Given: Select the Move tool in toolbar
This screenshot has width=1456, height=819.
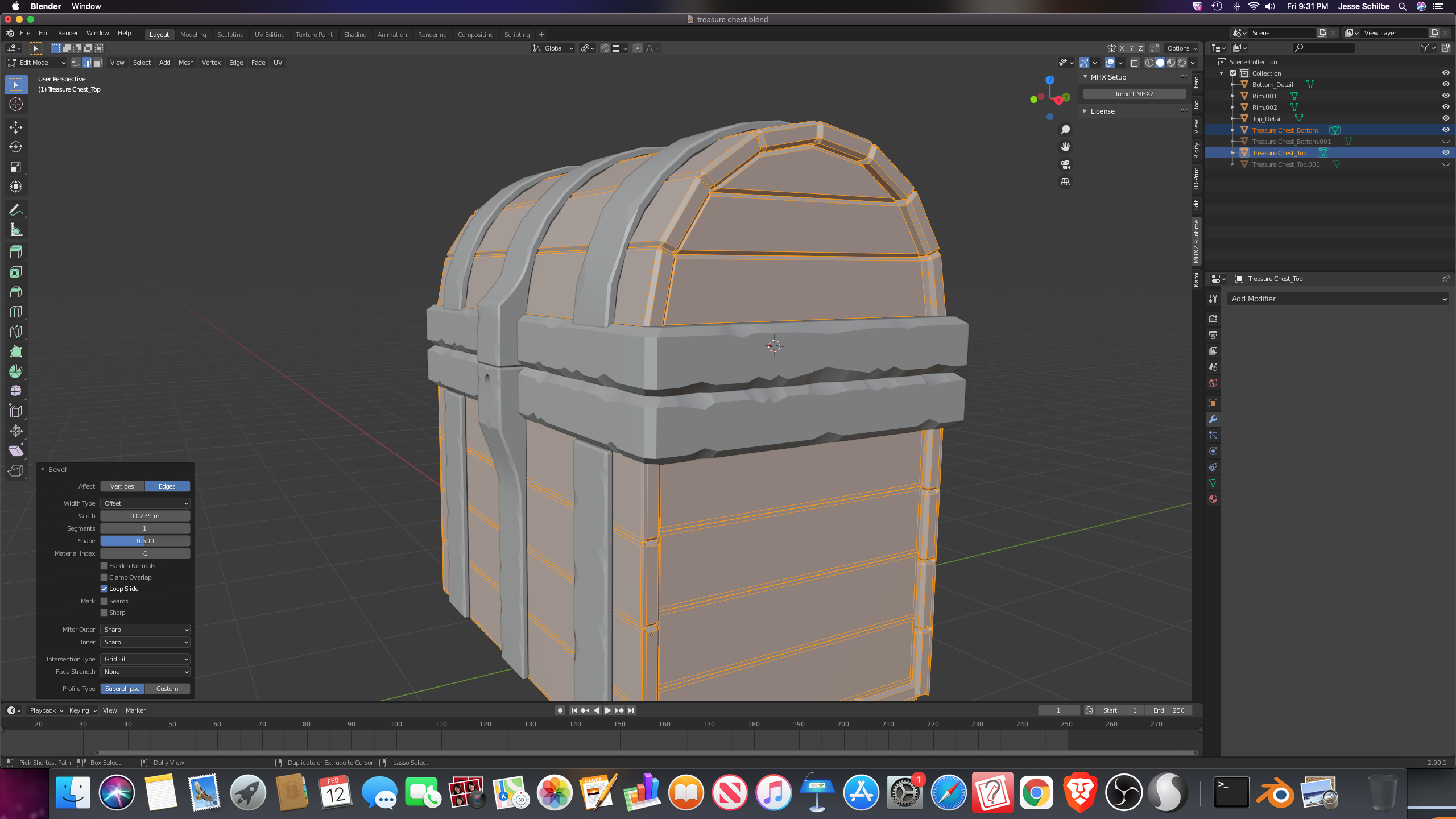Looking at the screenshot, I should [x=16, y=126].
